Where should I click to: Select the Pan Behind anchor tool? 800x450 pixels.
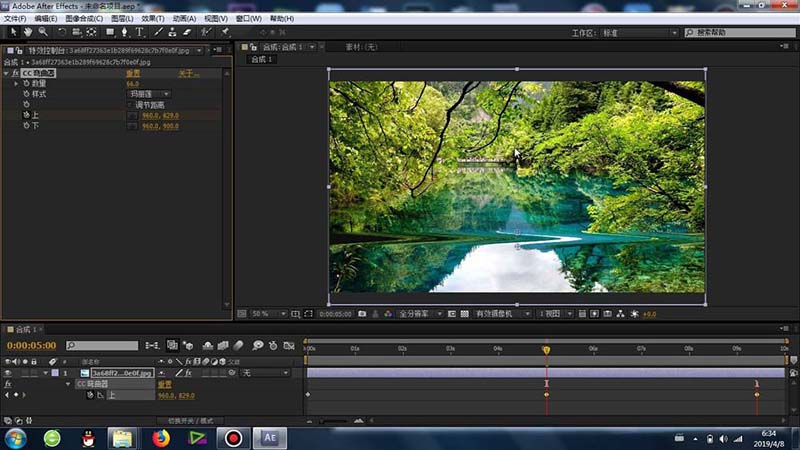tap(91, 32)
